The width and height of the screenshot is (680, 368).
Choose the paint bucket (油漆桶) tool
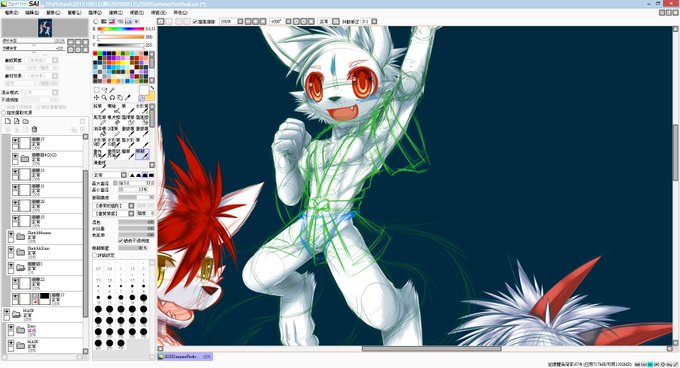click(x=100, y=132)
